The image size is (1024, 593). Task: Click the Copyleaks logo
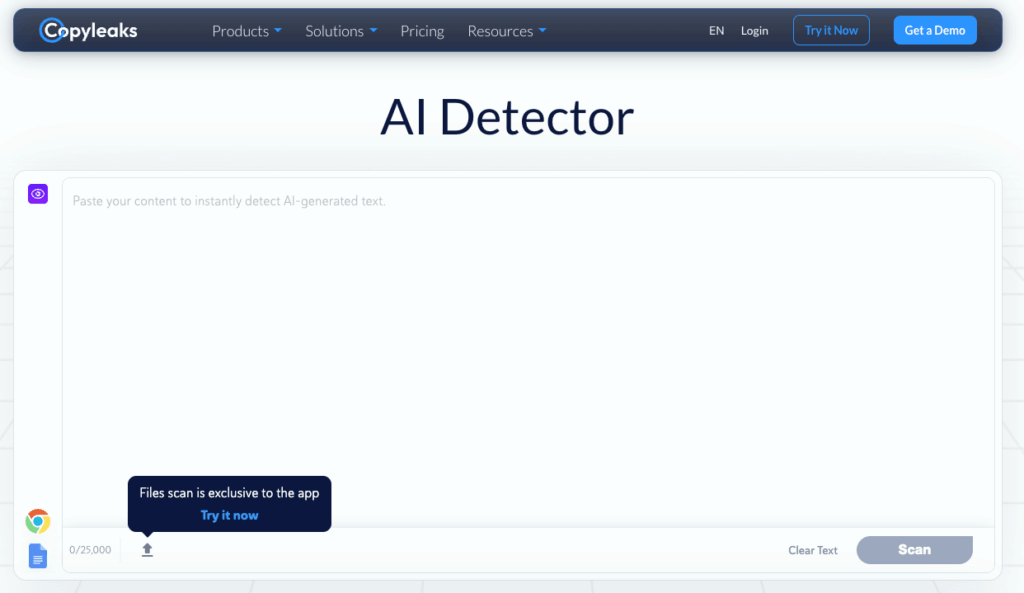pyautogui.click(x=88, y=30)
